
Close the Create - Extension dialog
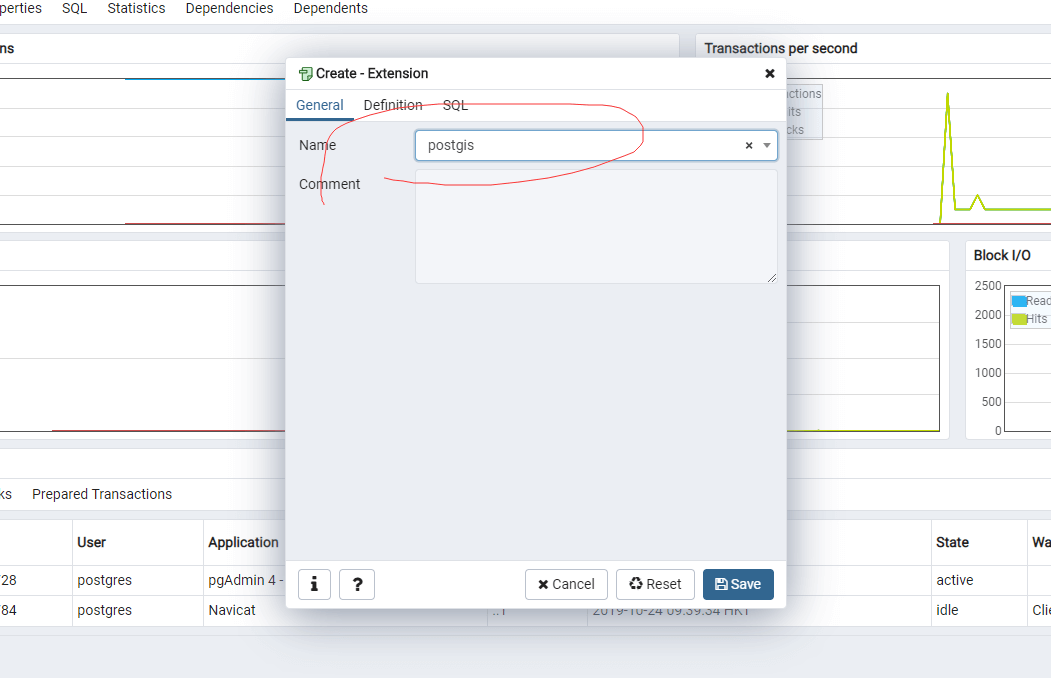tap(770, 73)
